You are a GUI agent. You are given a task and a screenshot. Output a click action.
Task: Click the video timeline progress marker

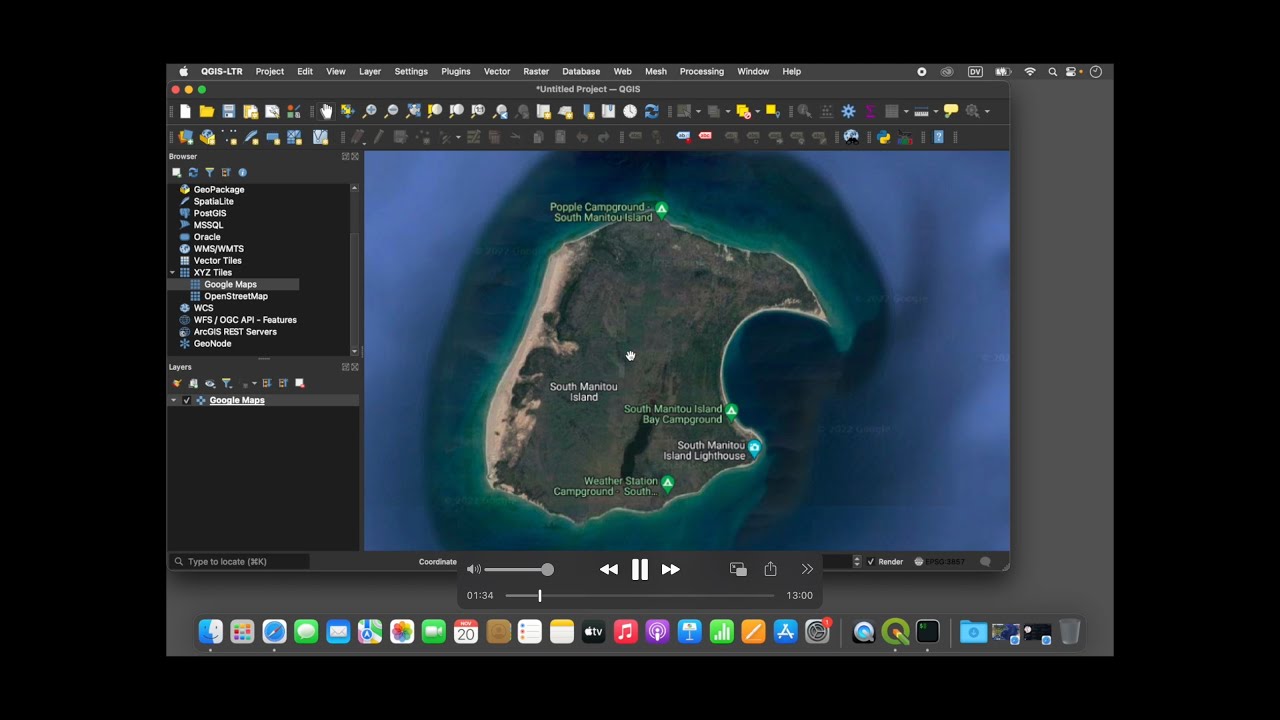[x=539, y=596]
